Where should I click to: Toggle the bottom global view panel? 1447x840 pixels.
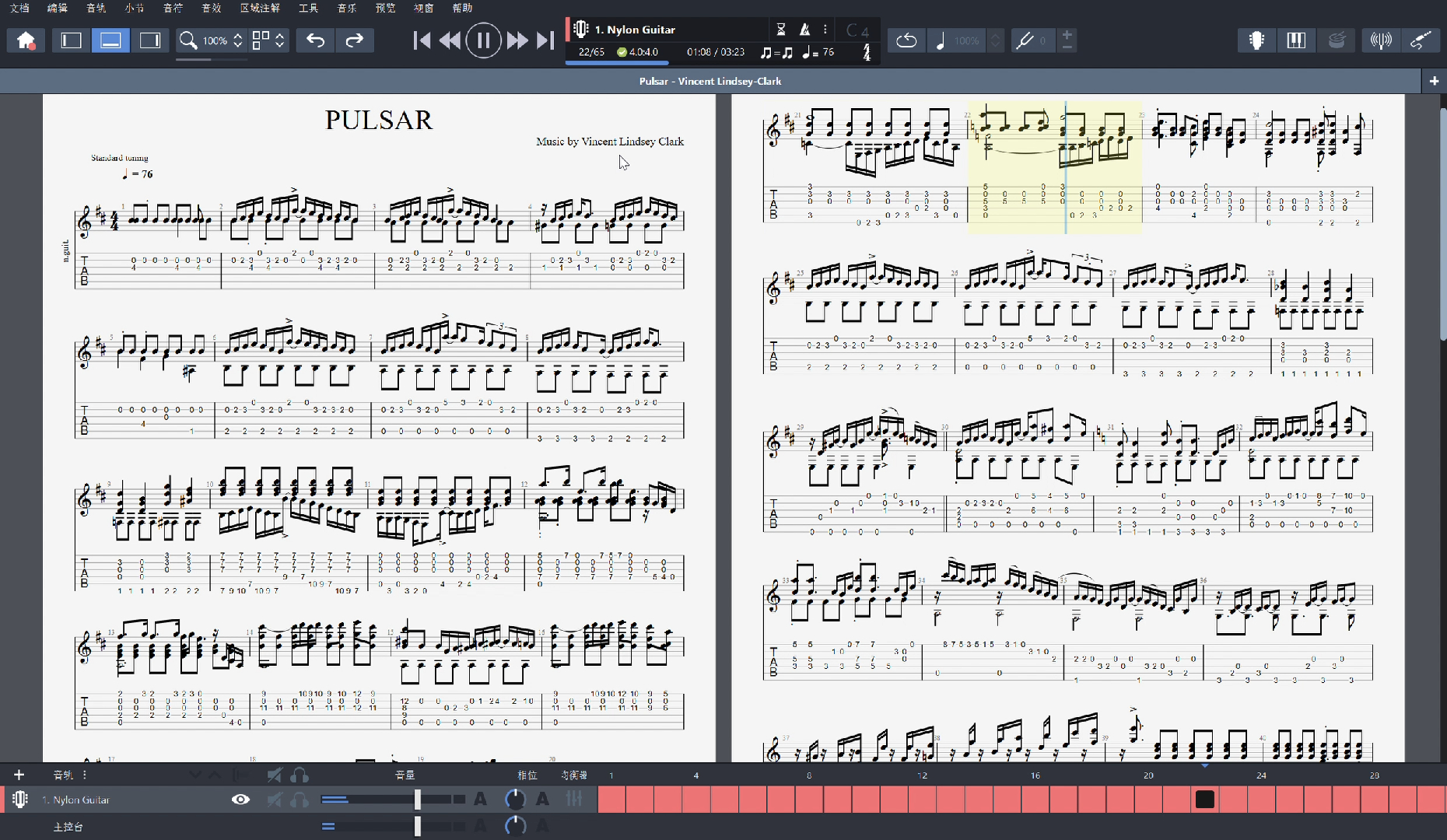pos(110,40)
